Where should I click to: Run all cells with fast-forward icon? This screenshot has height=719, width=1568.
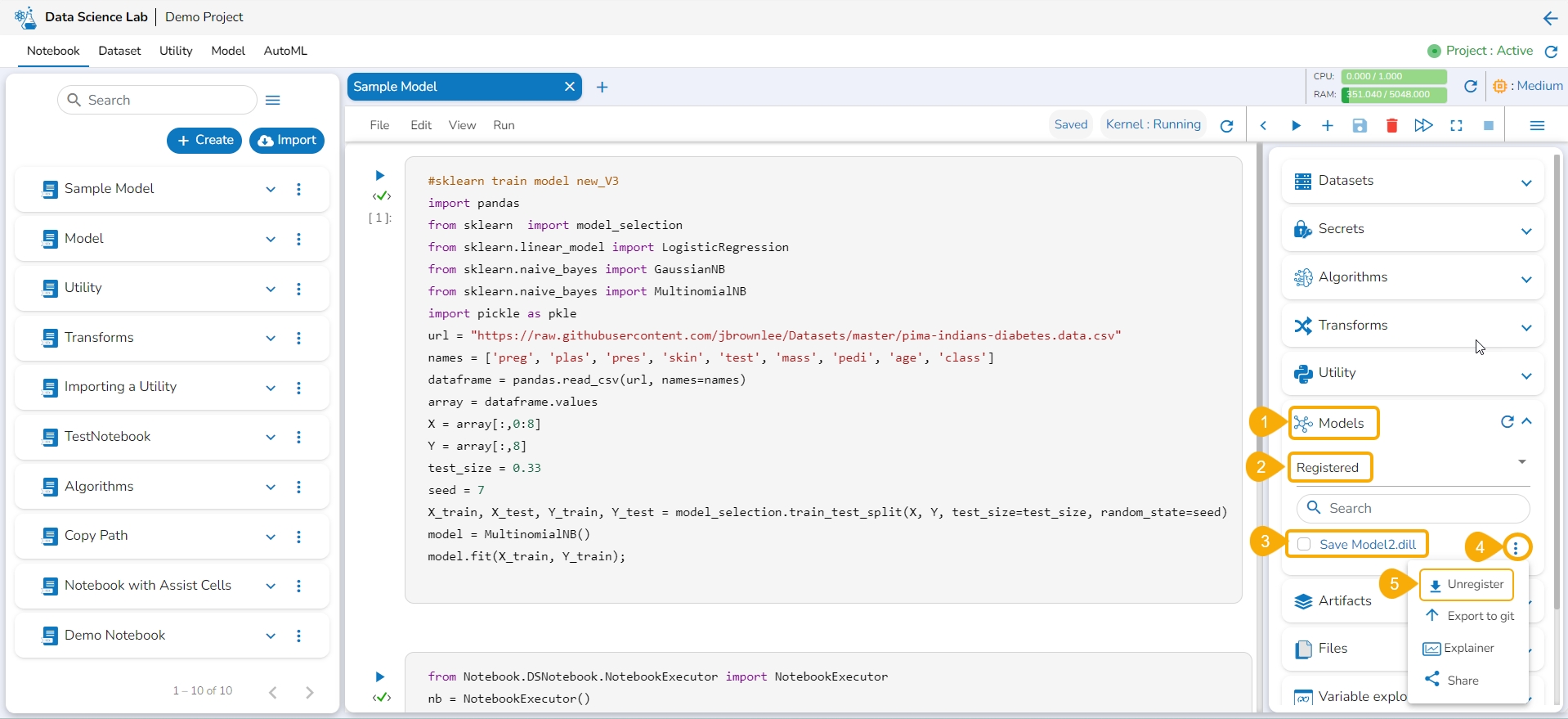pyautogui.click(x=1423, y=125)
